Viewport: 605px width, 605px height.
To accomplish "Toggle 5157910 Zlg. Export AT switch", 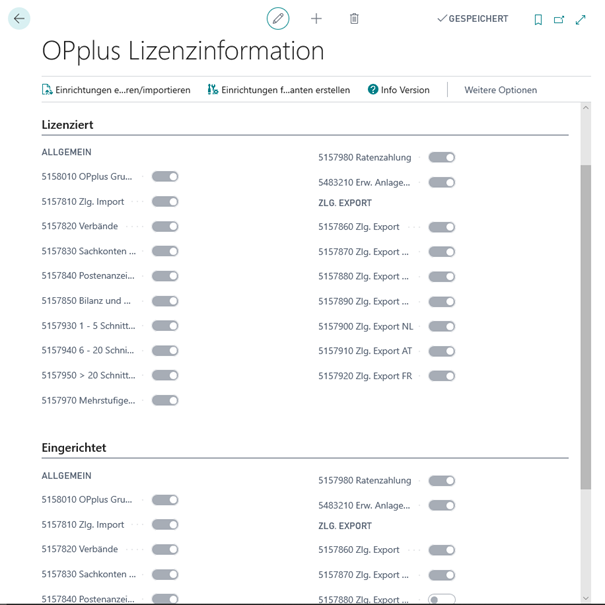I will click(x=442, y=351).
